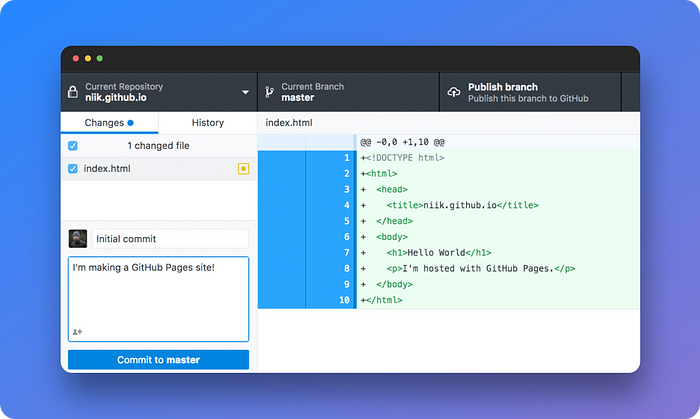Click the green maximize window button

click(100, 58)
